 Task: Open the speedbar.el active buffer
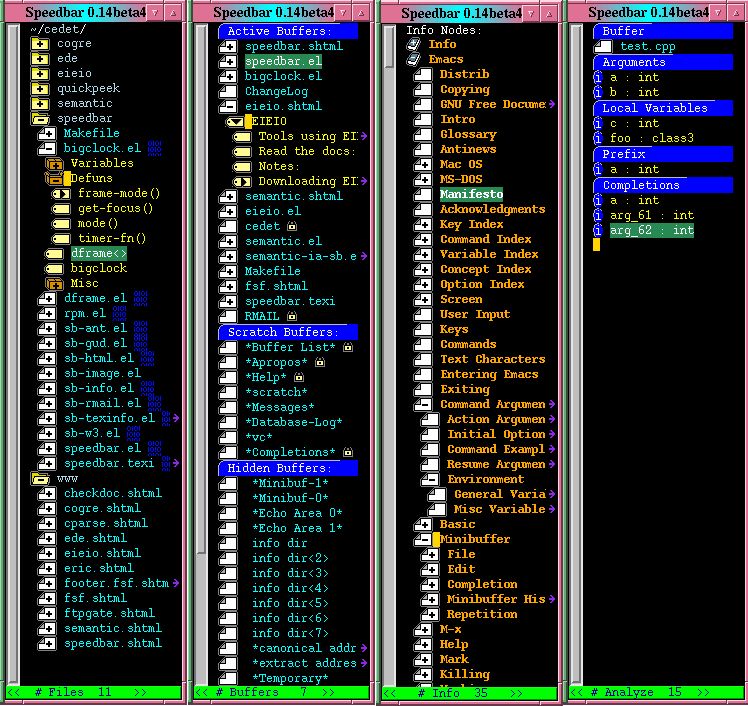tap(283, 61)
